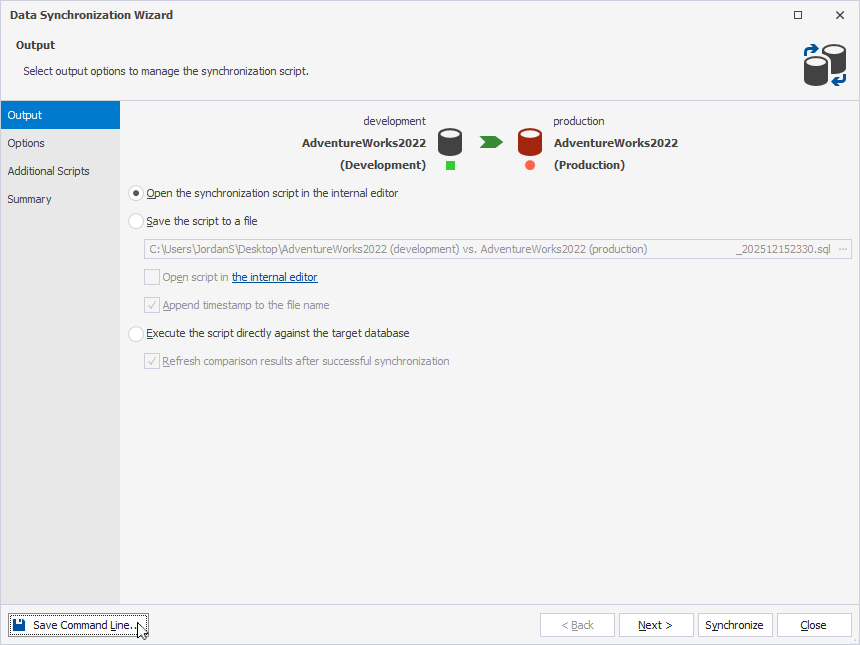Screen dimensions: 860x645
Task: Click the lowercase production connection label
Action: (x=579, y=121)
